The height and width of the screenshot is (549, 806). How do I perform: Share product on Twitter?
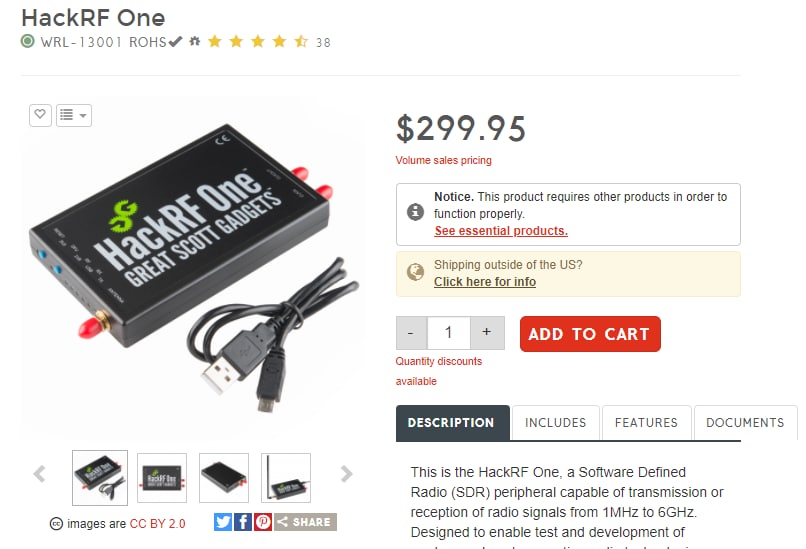pyautogui.click(x=223, y=522)
